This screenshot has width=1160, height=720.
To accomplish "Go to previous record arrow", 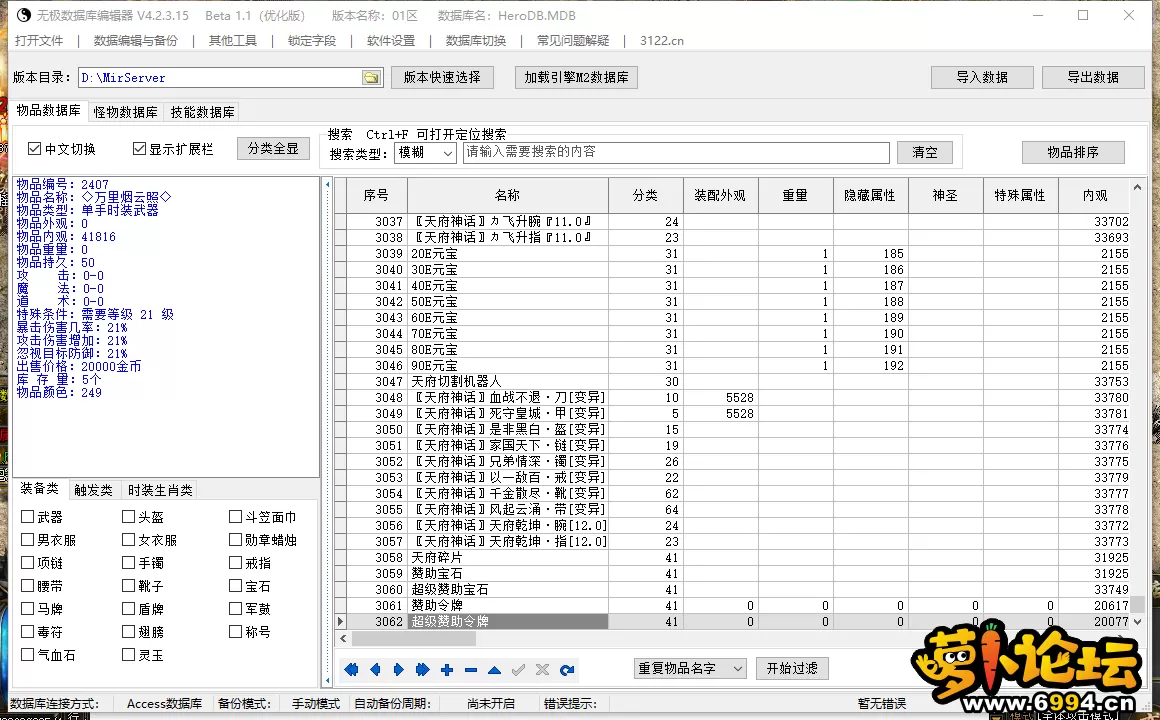I will click(375, 670).
